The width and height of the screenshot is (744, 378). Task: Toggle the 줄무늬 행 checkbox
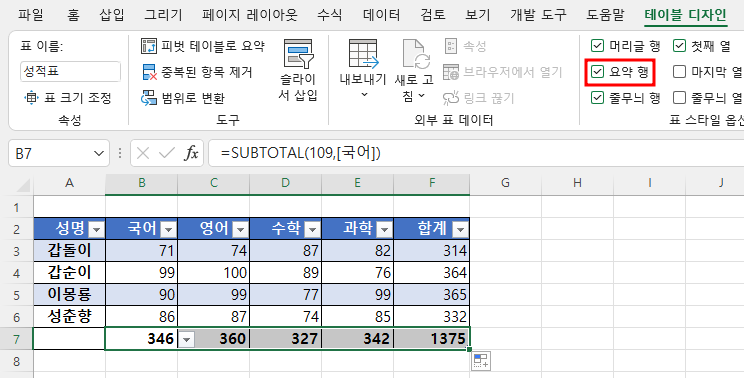[597, 98]
